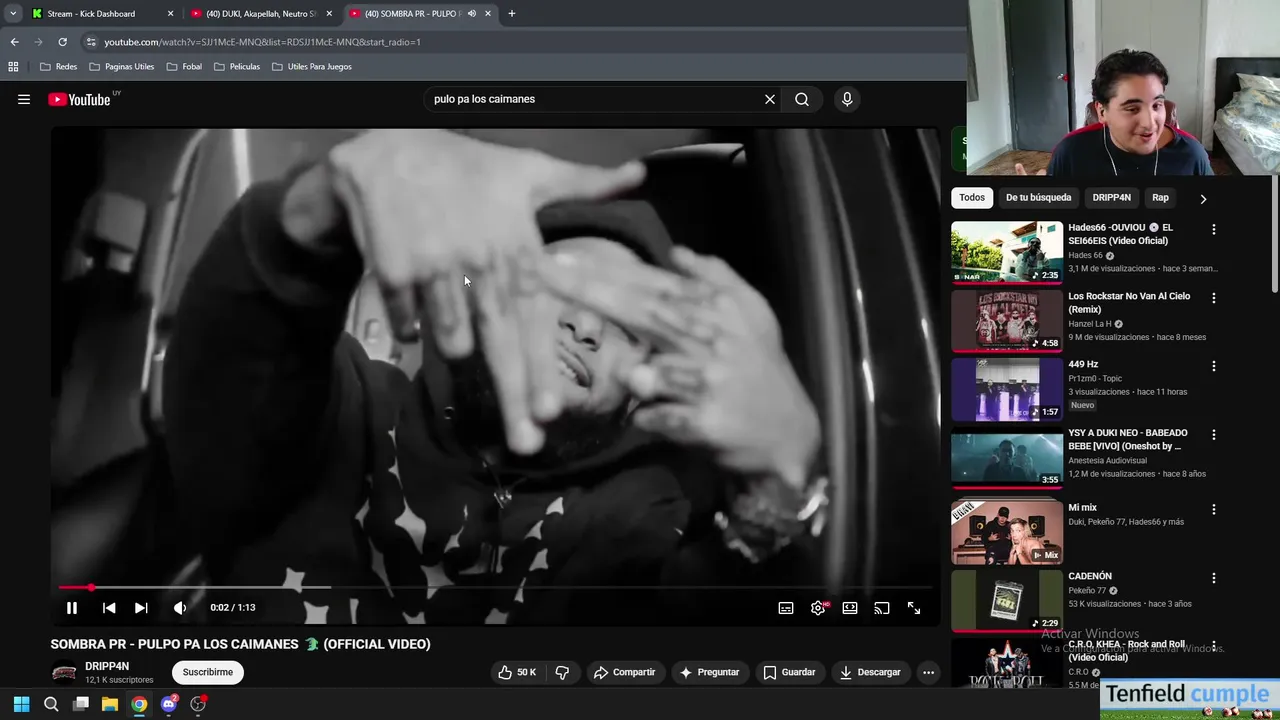
Task: Open Los Rockstar No Van Al Cielo thumbnail
Action: (x=1007, y=321)
